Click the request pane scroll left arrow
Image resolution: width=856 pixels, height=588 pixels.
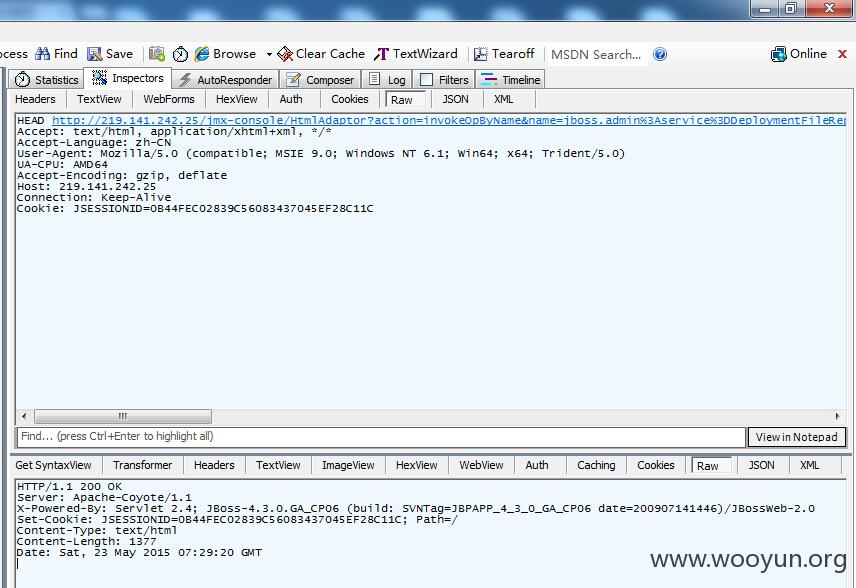24,417
